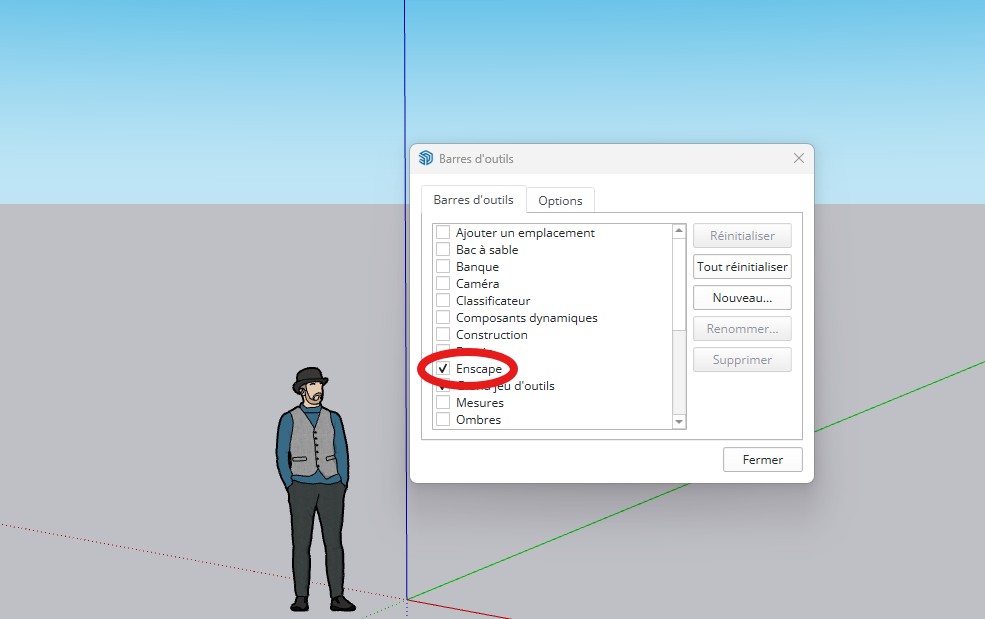The width and height of the screenshot is (985, 619).
Task: Disable the Enscape toolbar checkbox
Action: pyautogui.click(x=443, y=368)
